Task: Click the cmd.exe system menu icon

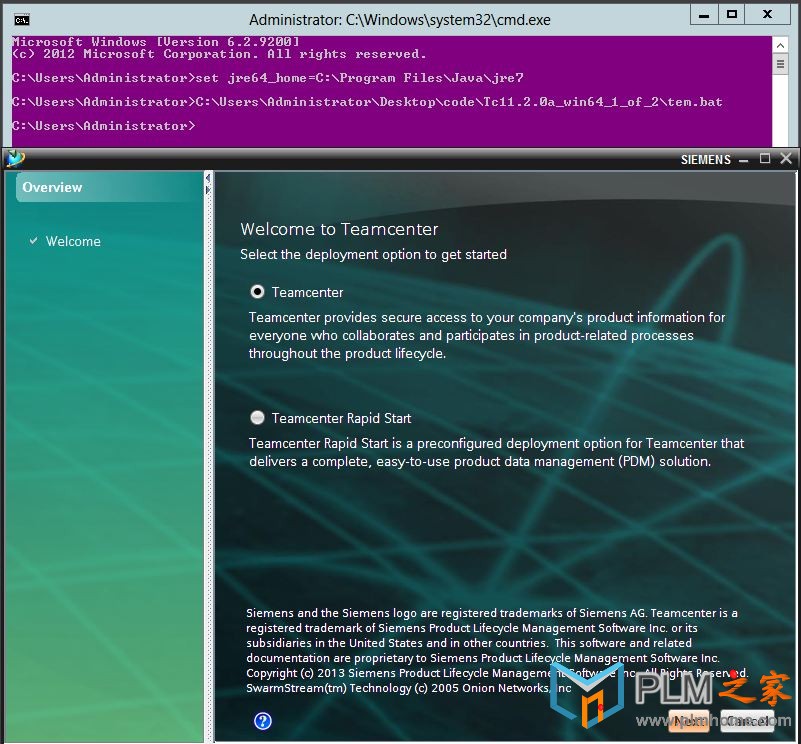Action: click(x=22, y=20)
